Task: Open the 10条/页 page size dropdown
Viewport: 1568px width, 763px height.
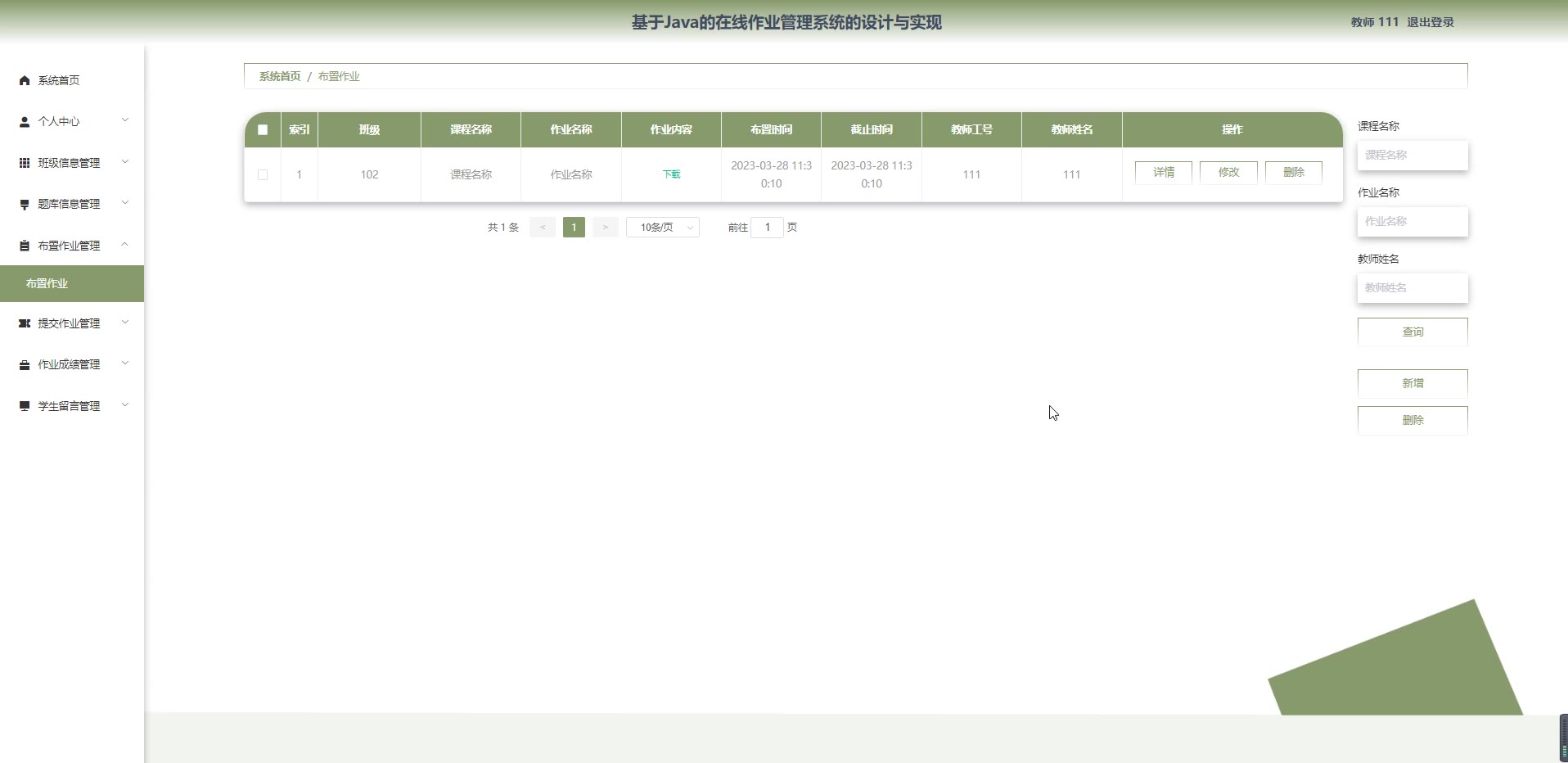Action: 663,228
